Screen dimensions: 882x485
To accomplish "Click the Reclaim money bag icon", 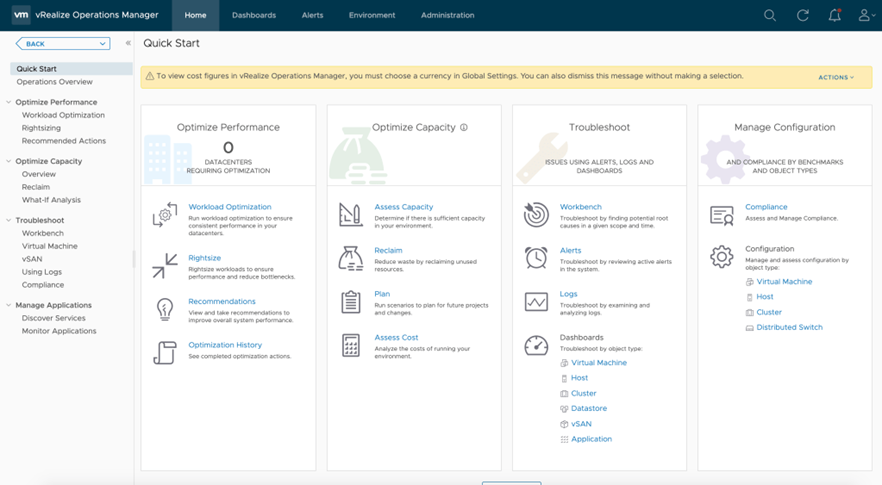I will pos(350,259).
